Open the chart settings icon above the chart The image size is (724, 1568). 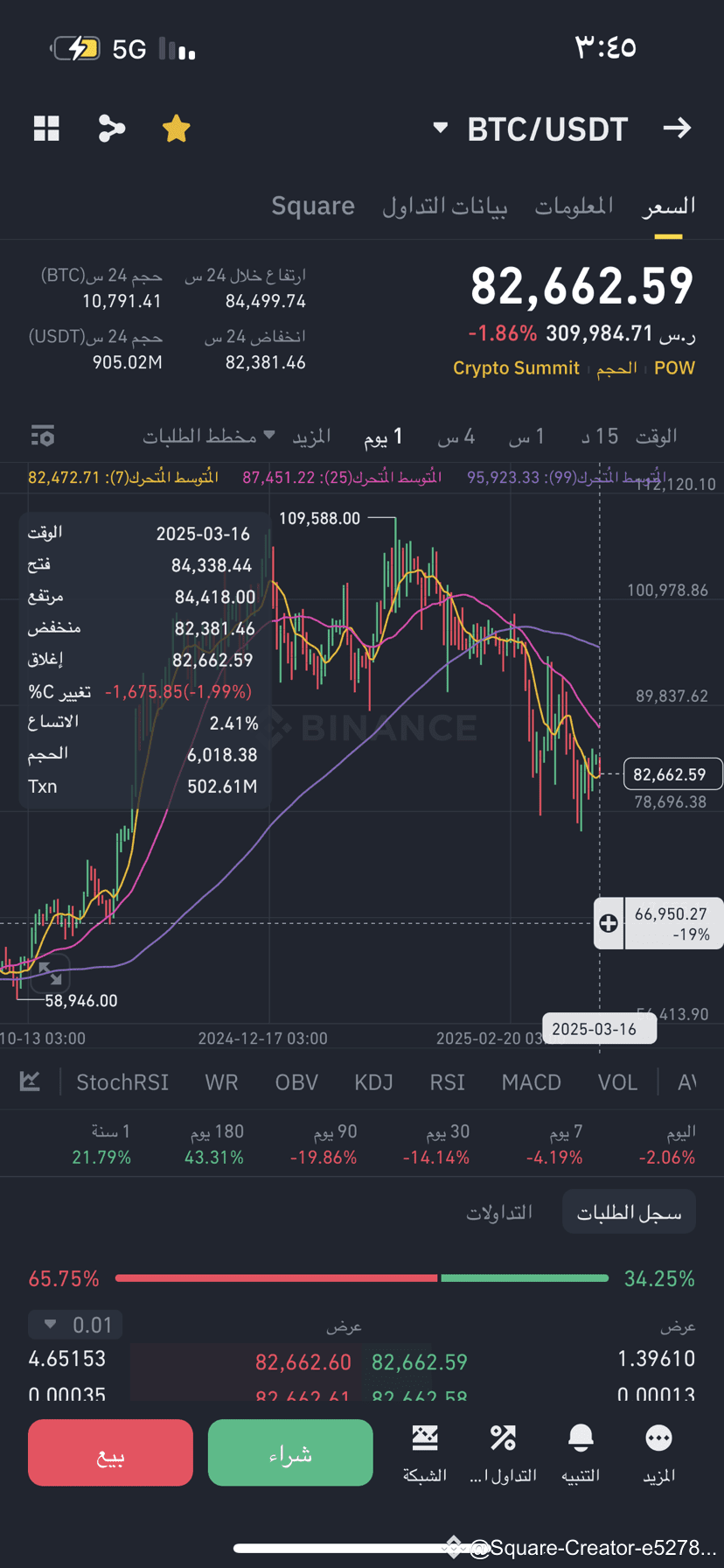coord(42,436)
